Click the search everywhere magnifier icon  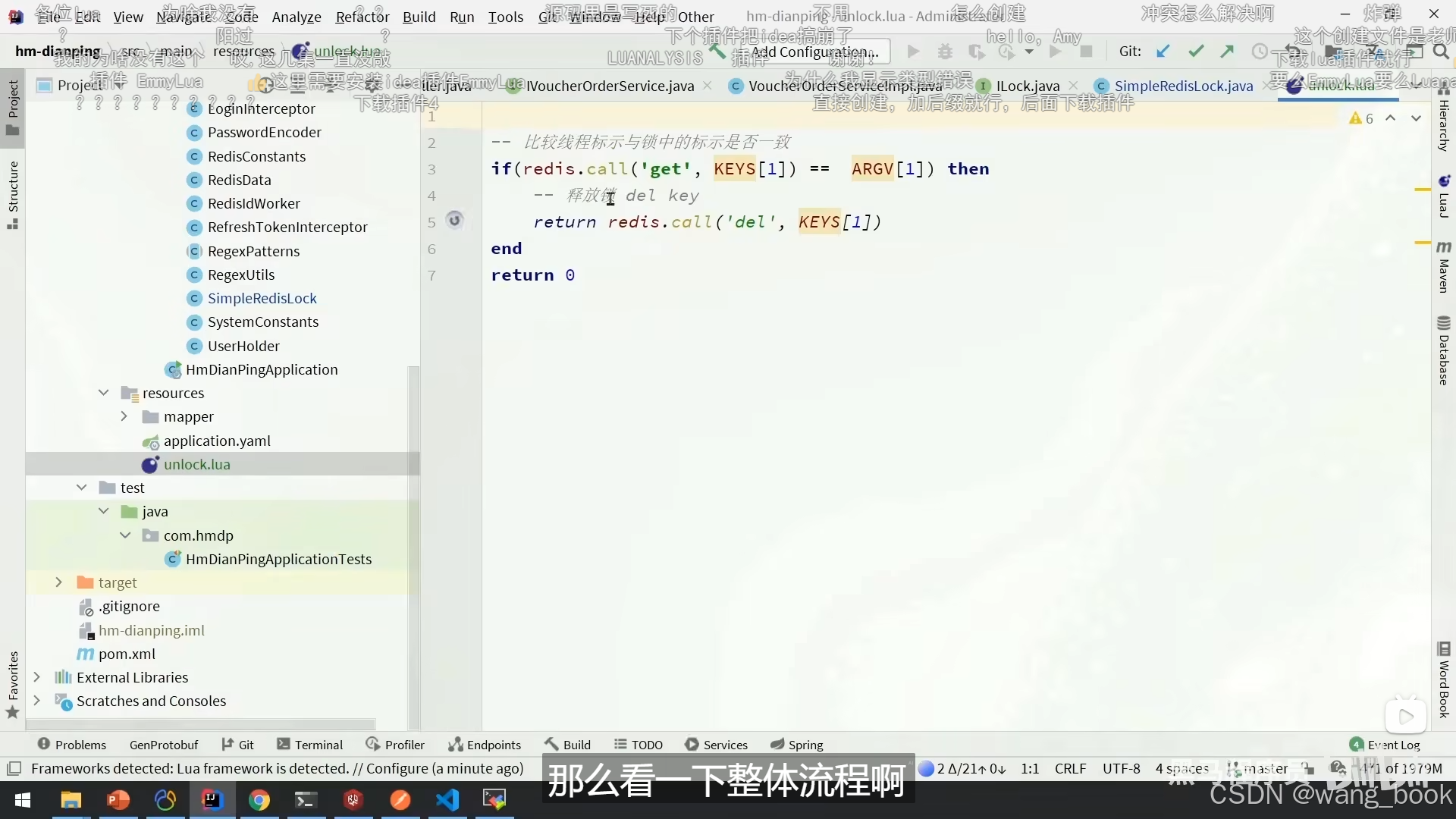pos(1441,52)
